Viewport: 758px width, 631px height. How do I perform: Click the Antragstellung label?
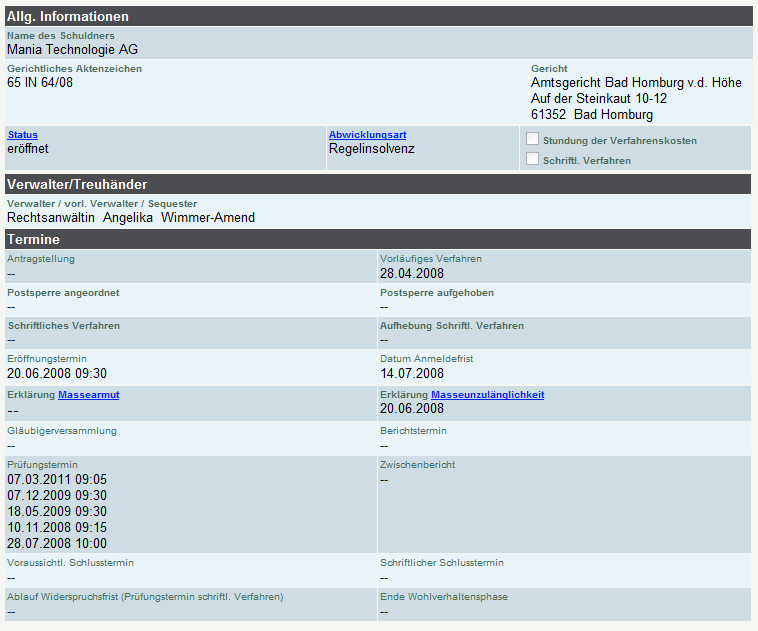(41, 259)
